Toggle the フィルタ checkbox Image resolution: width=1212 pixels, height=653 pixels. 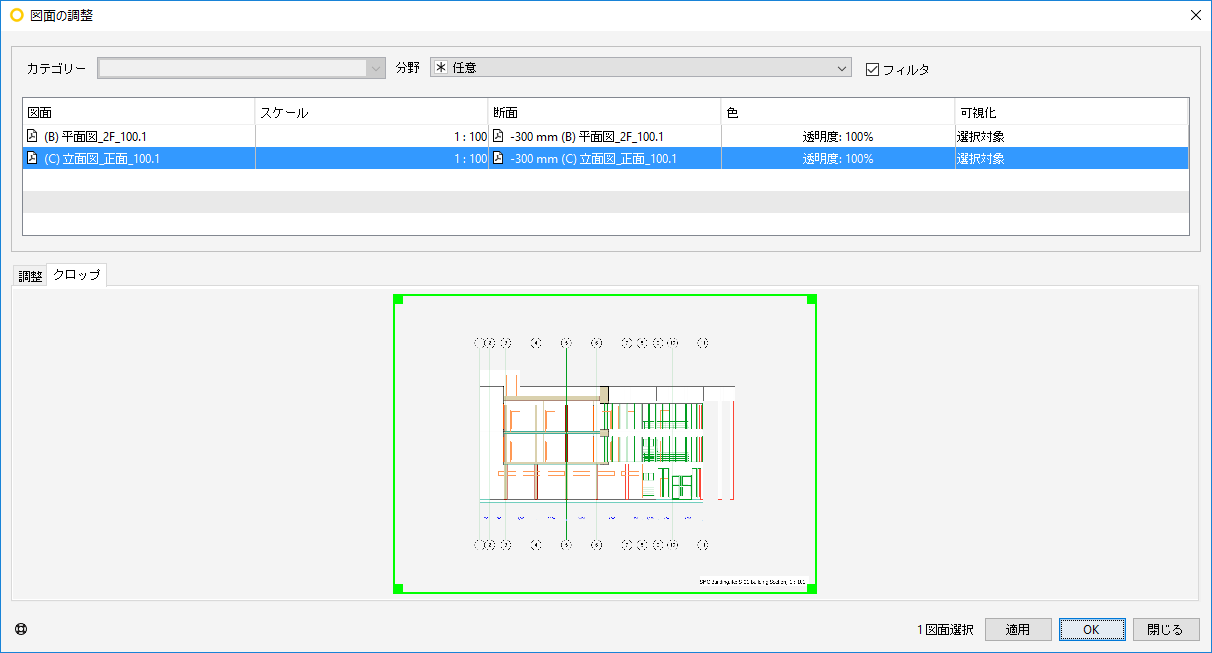(872, 69)
